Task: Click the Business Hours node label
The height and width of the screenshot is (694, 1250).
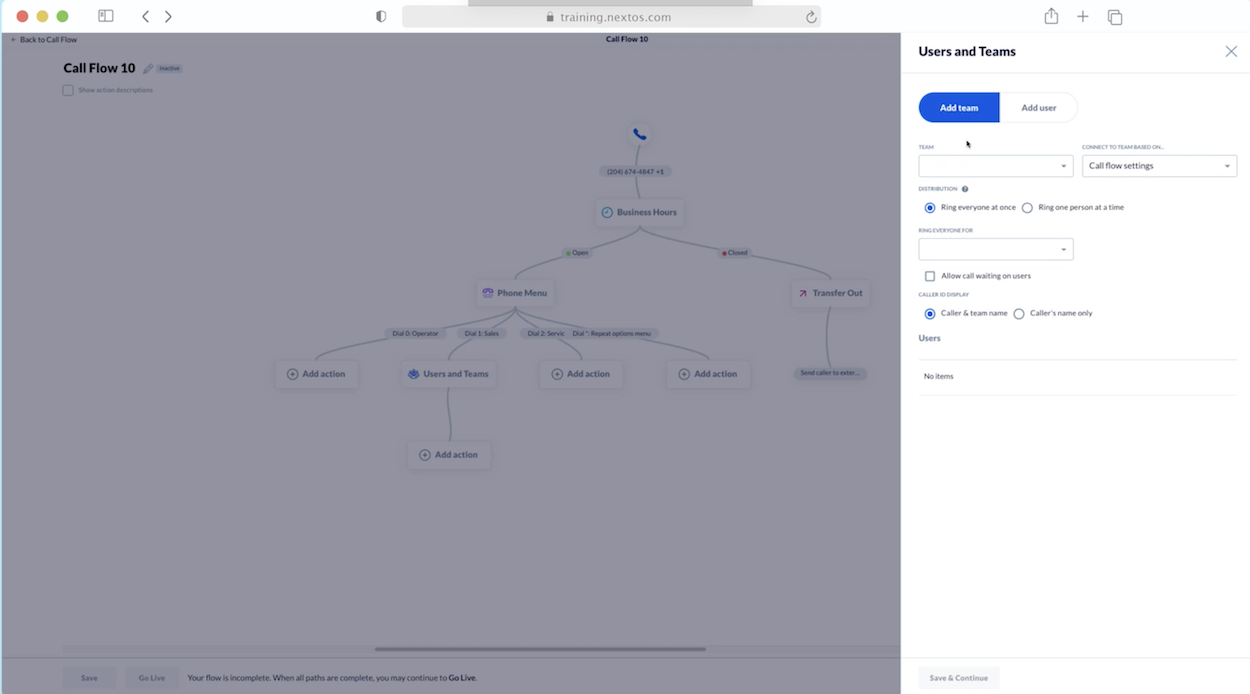Action: [647, 212]
